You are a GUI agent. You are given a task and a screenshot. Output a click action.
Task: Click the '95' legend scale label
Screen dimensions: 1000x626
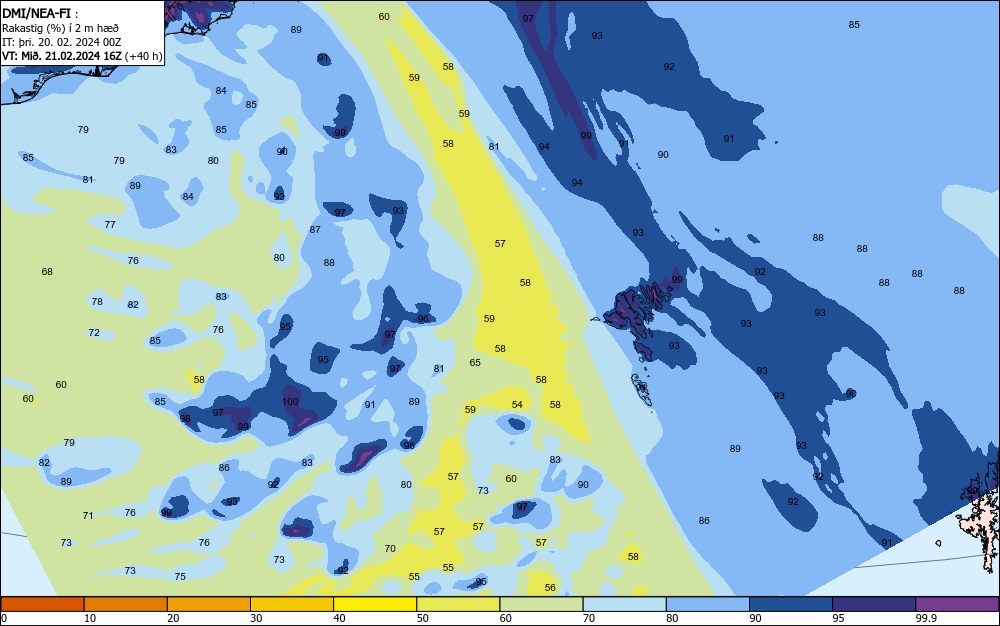click(839, 618)
